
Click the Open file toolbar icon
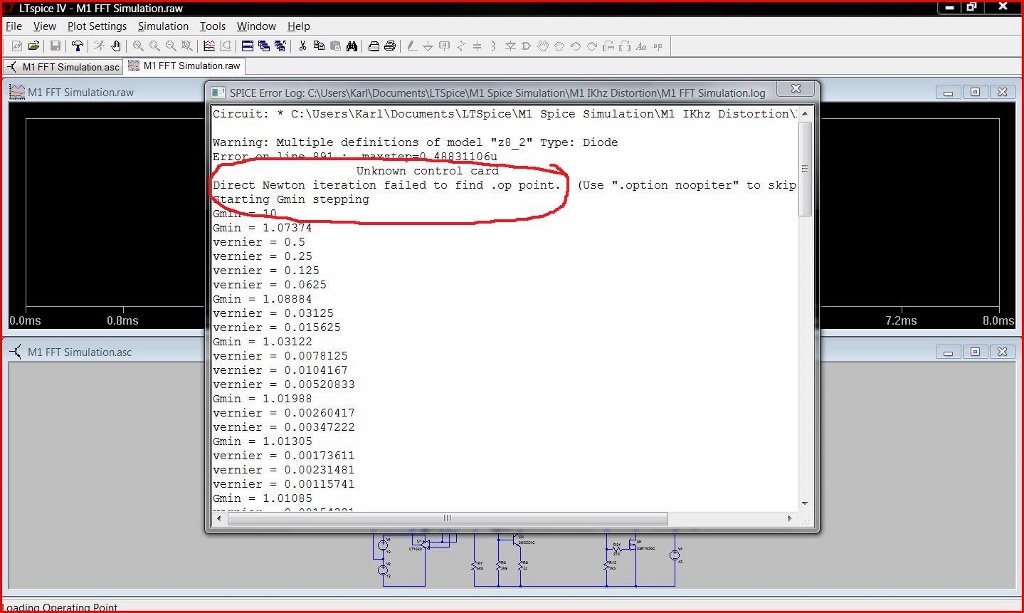[33, 46]
